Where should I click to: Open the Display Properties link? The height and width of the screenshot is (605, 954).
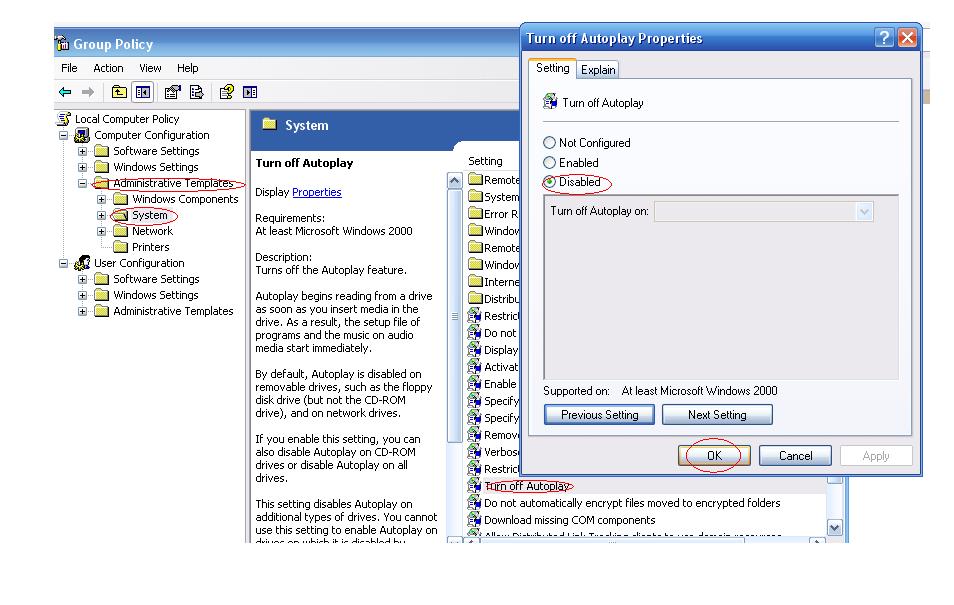coord(316,192)
